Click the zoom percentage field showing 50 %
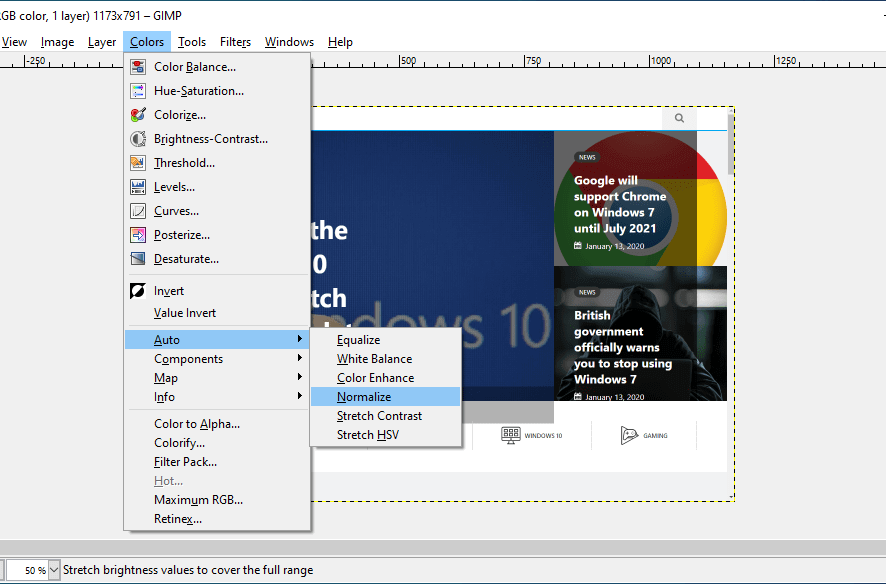This screenshot has width=886, height=584. point(27,570)
